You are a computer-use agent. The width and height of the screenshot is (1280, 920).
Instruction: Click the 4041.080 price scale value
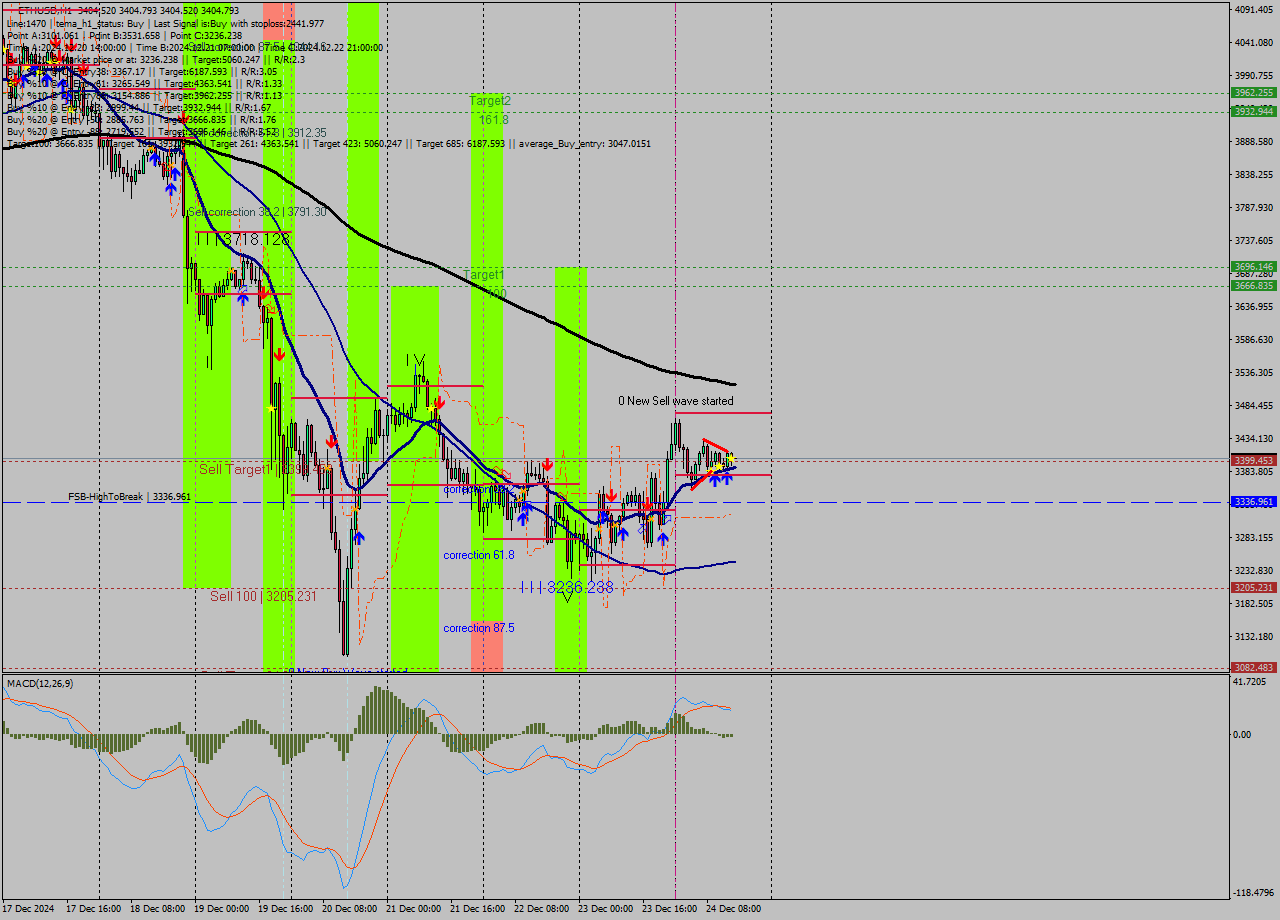click(x=1254, y=42)
